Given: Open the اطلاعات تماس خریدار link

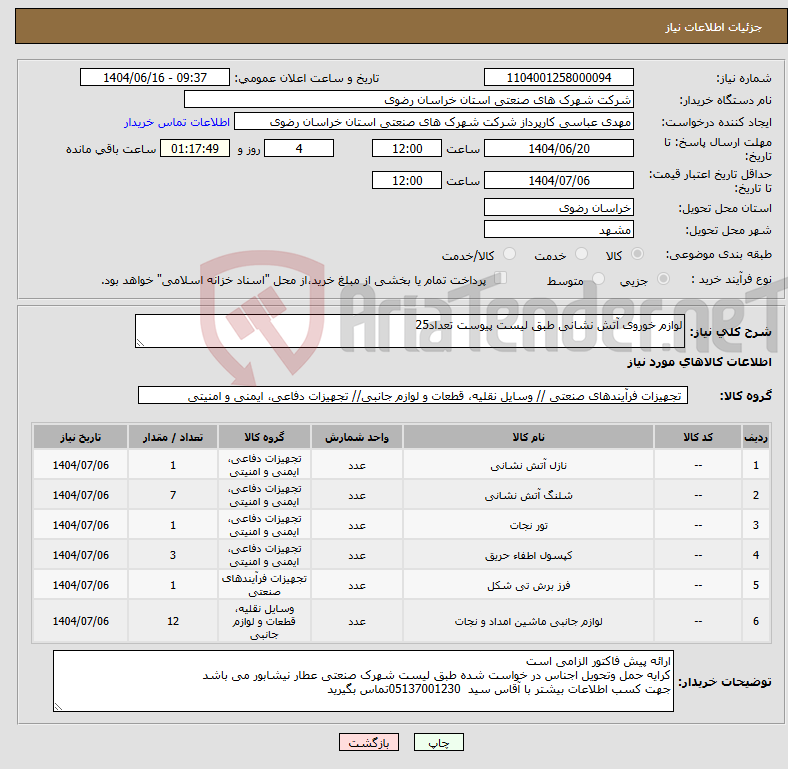Looking at the screenshot, I should click(177, 122).
